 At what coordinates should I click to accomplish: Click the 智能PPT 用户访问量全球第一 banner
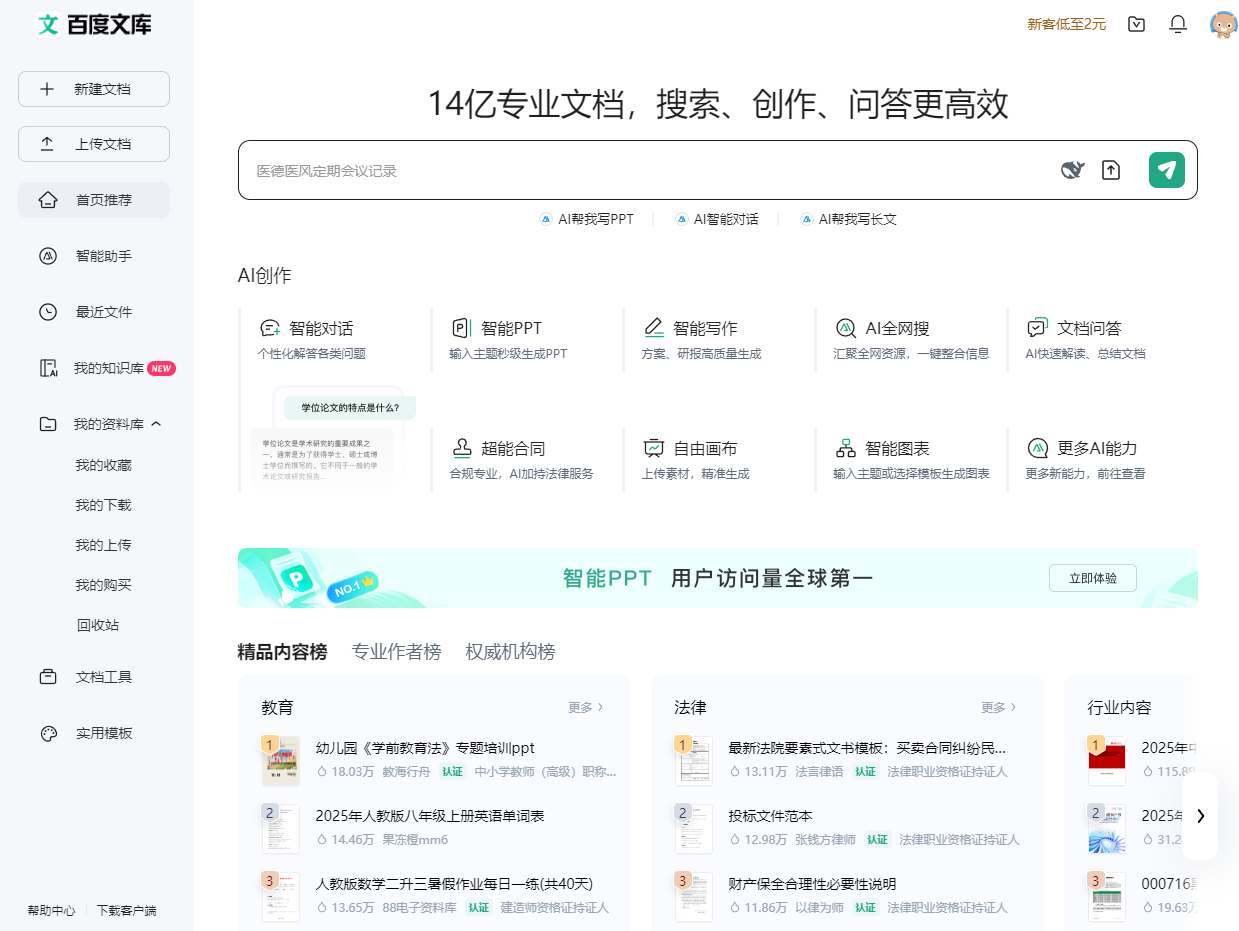point(717,578)
